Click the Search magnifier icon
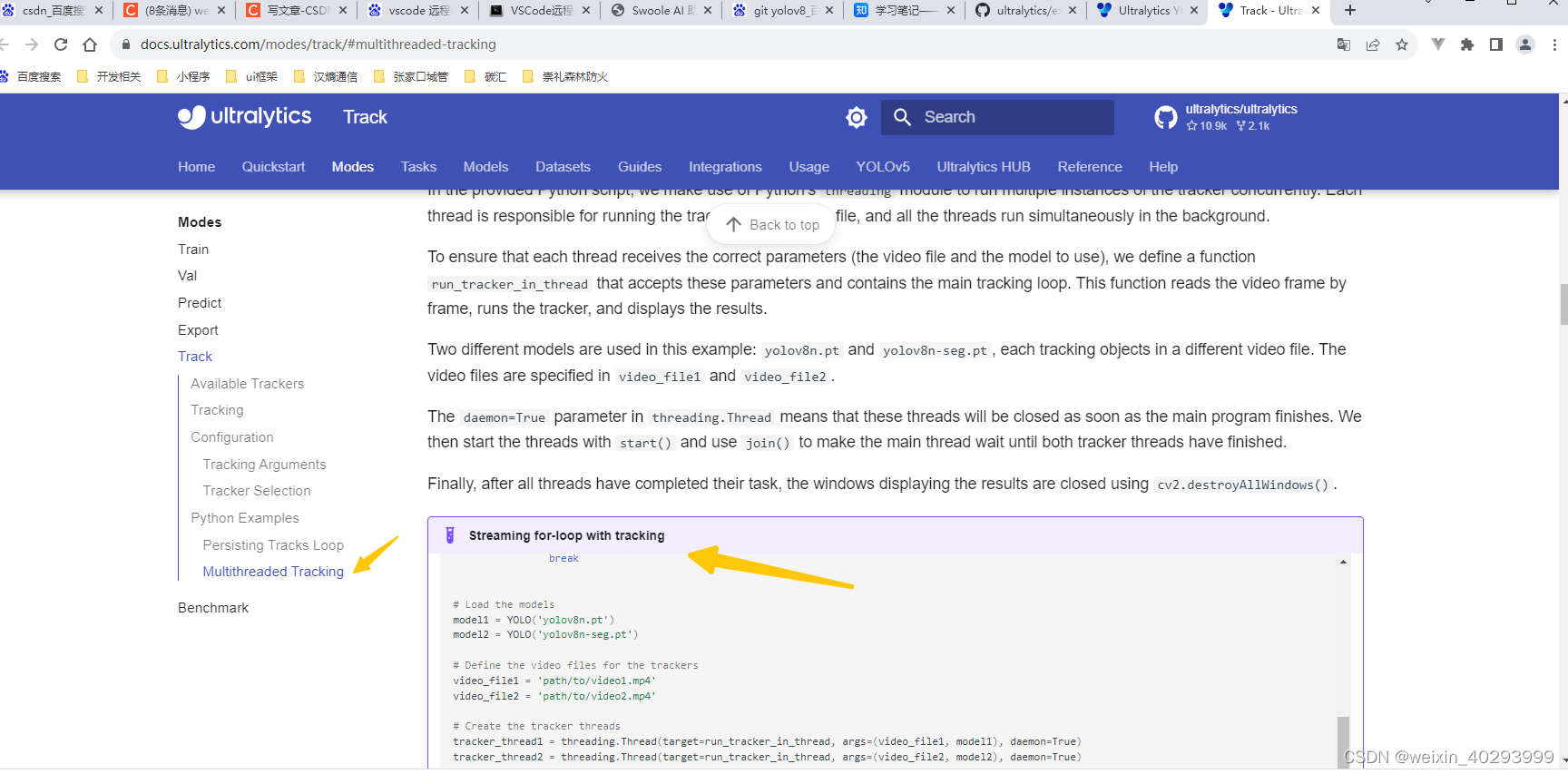Screen dimensions: 1568x774 tap(902, 117)
